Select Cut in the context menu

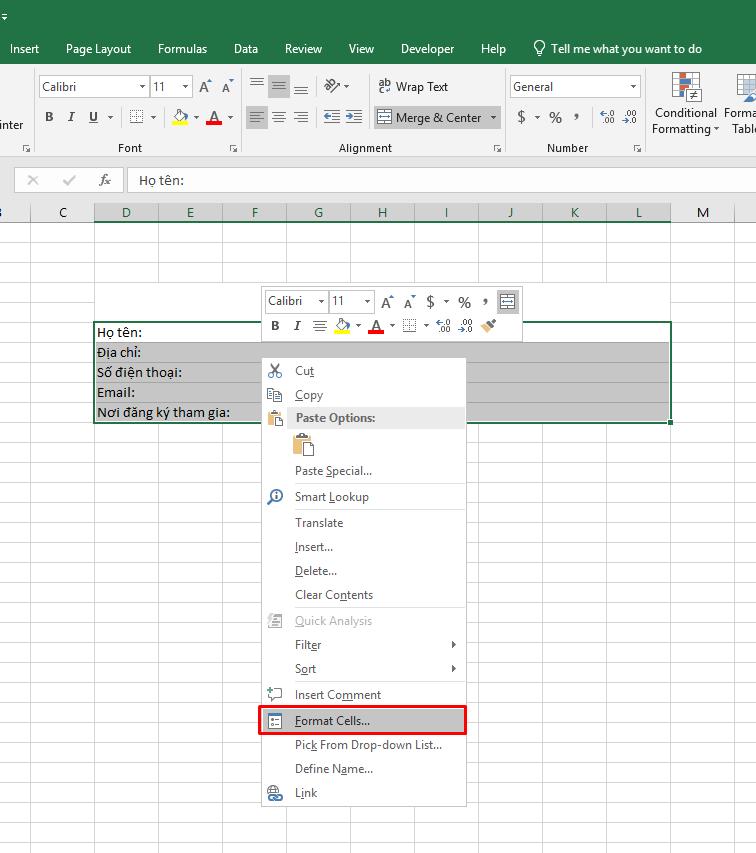364,371
